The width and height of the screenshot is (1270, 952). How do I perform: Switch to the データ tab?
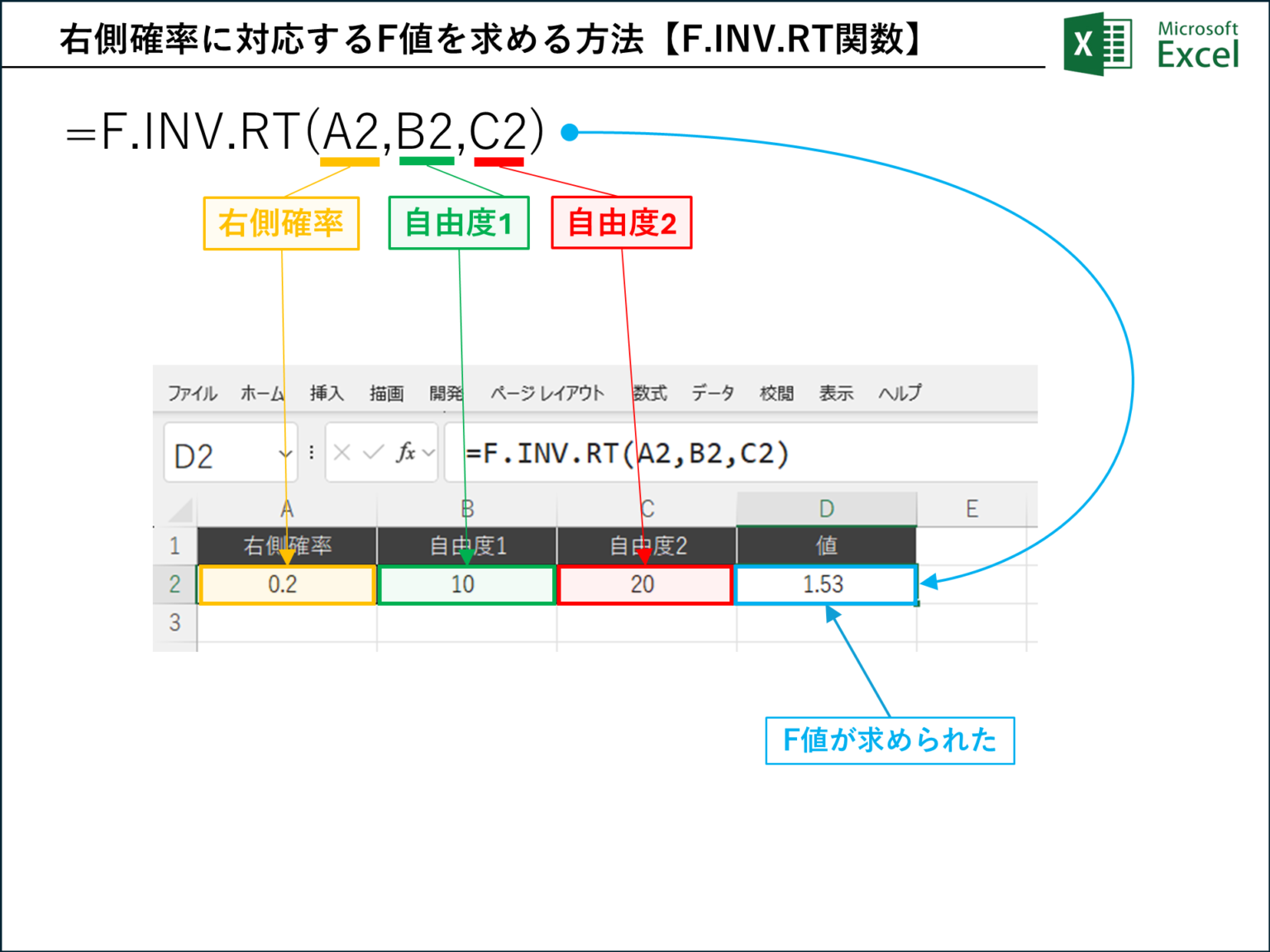pos(713,393)
